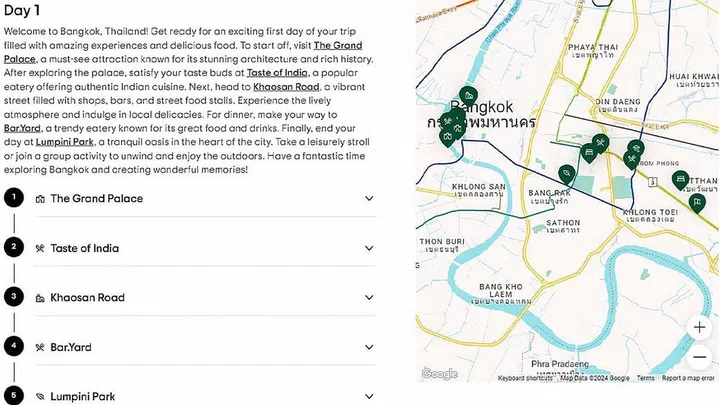This screenshot has height=405, width=720.
Task: Select the Khaosan Road itinerary row title
Action: [87, 298]
